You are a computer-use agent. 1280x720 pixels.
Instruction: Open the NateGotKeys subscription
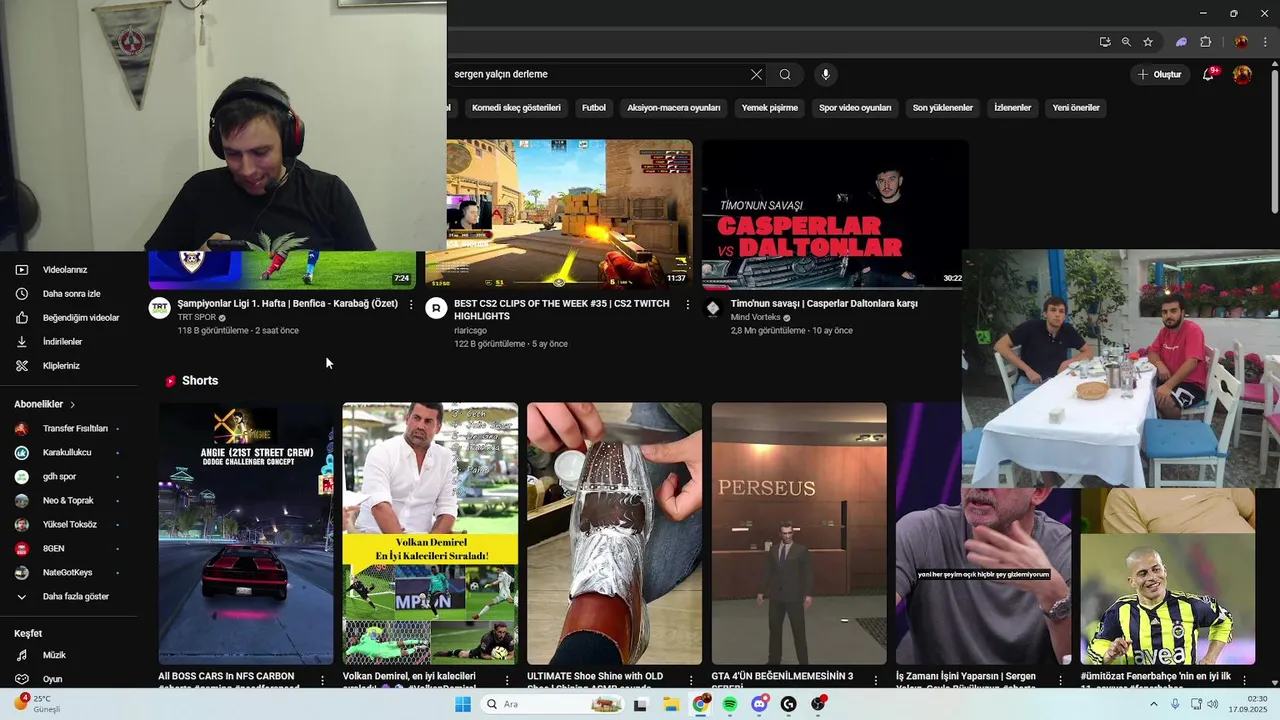(x=69, y=572)
